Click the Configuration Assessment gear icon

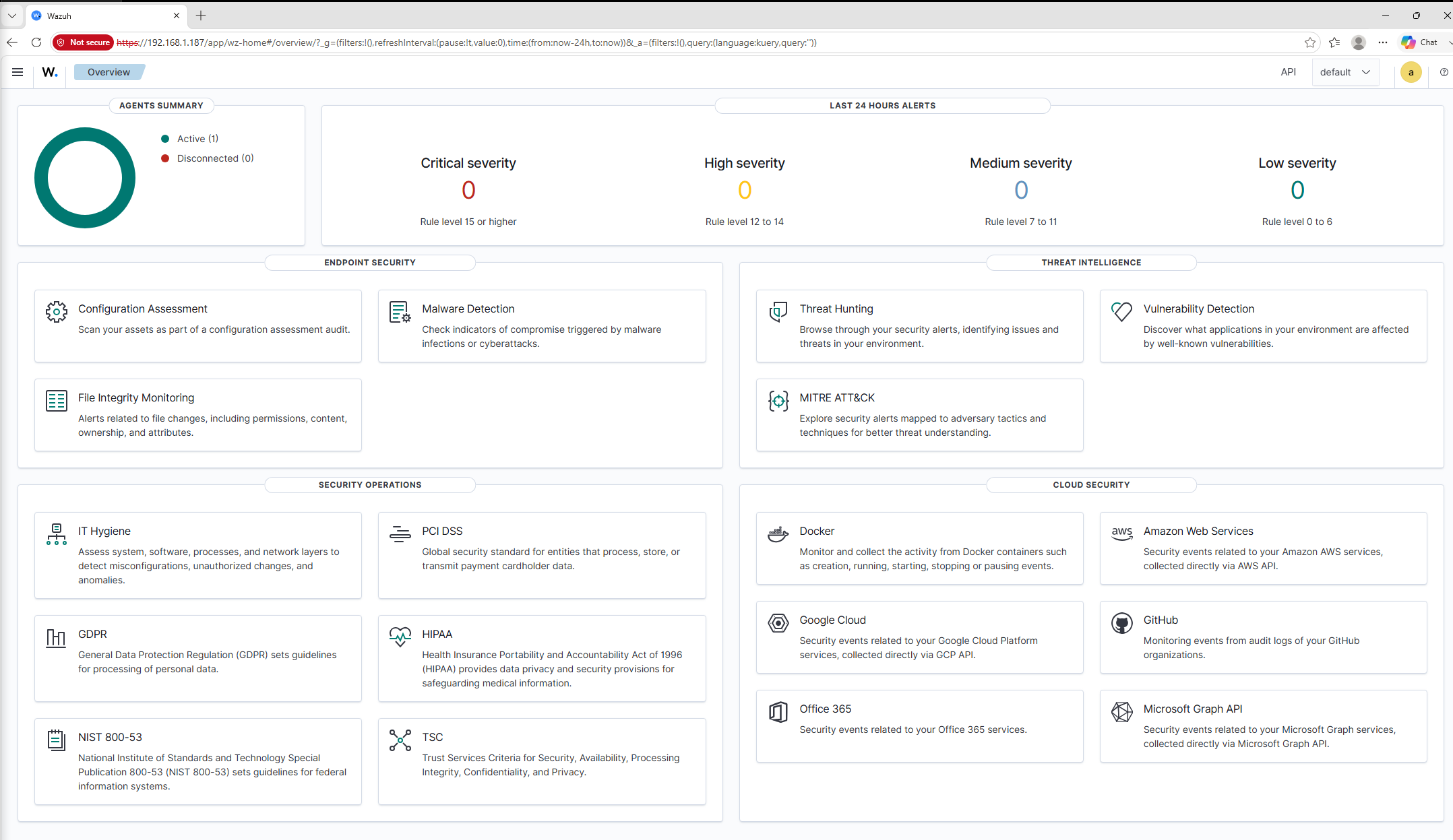point(57,312)
